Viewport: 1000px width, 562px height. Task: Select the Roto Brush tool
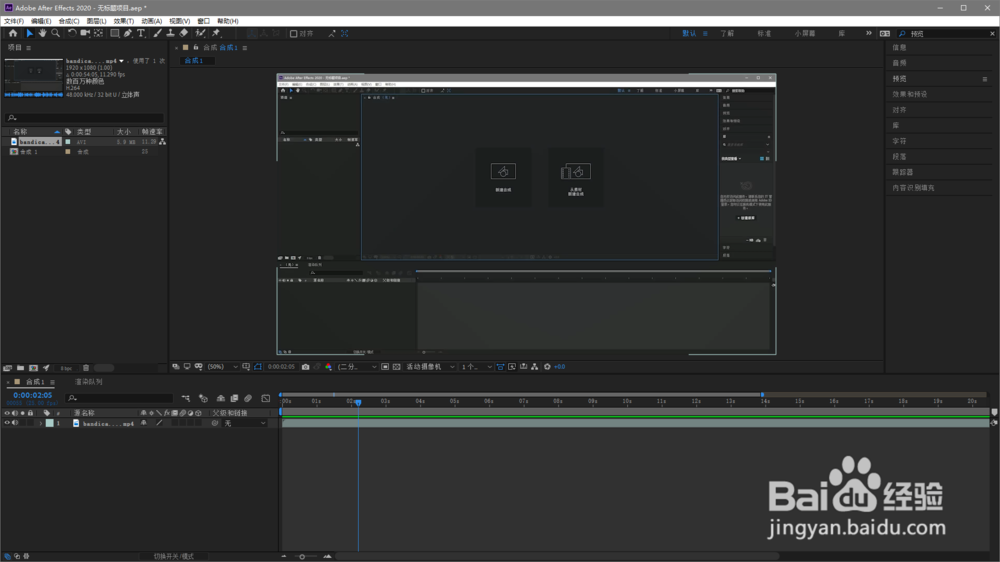pyautogui.click(x=200, y=33)
